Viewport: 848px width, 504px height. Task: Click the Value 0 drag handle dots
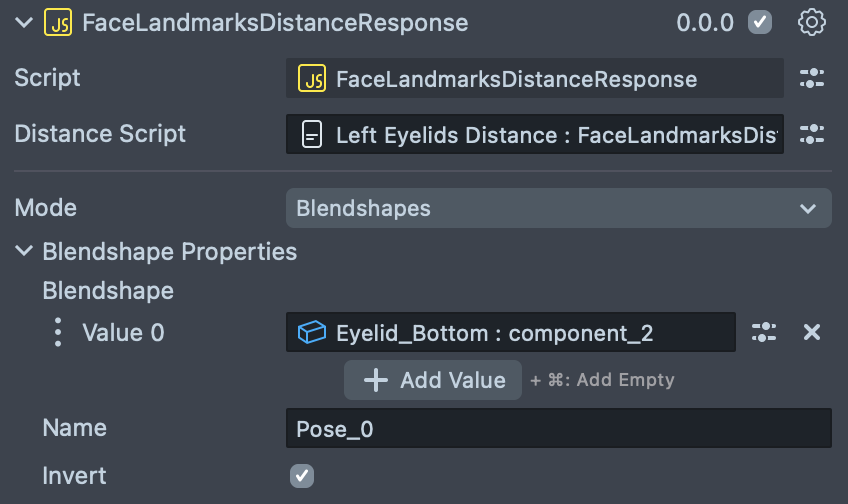click(57, 333)
